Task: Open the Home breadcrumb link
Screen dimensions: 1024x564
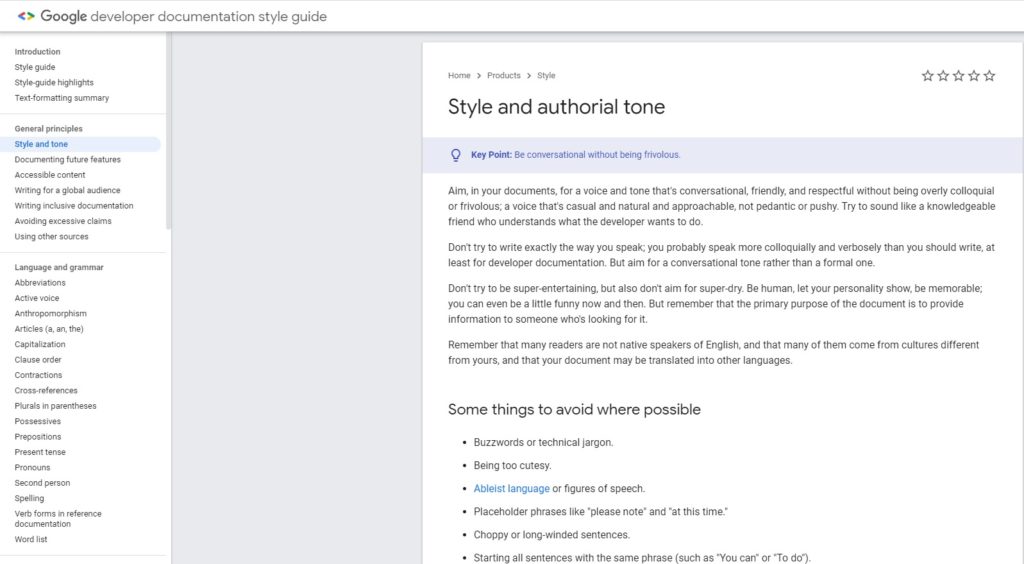Action: pos(459,76)
